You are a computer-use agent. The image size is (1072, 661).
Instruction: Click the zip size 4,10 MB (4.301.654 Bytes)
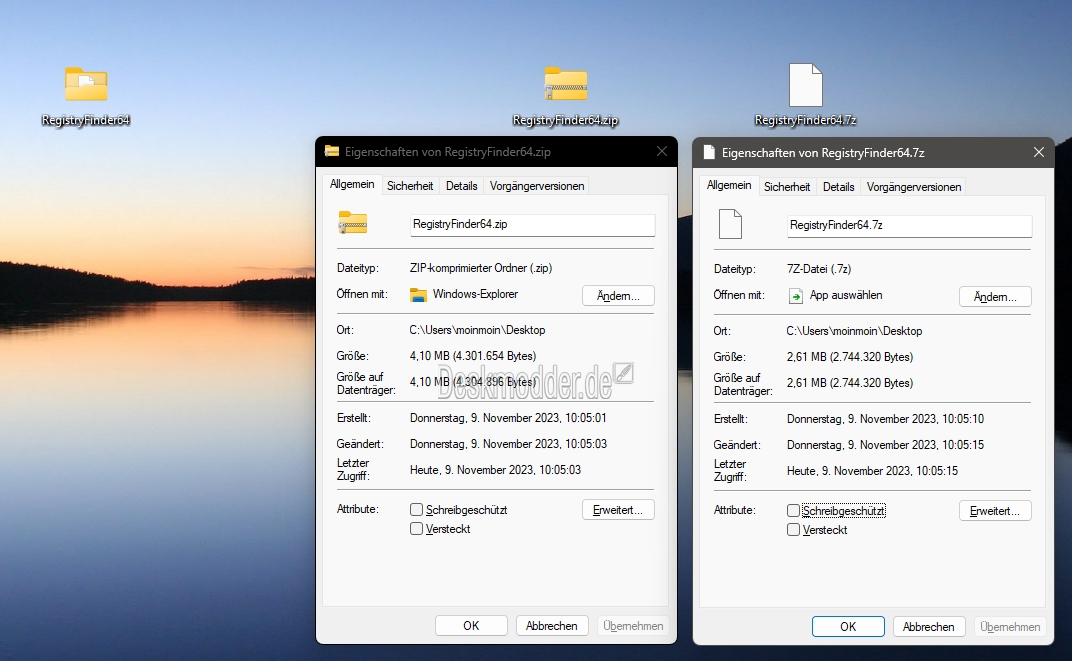tap(473, 356)
